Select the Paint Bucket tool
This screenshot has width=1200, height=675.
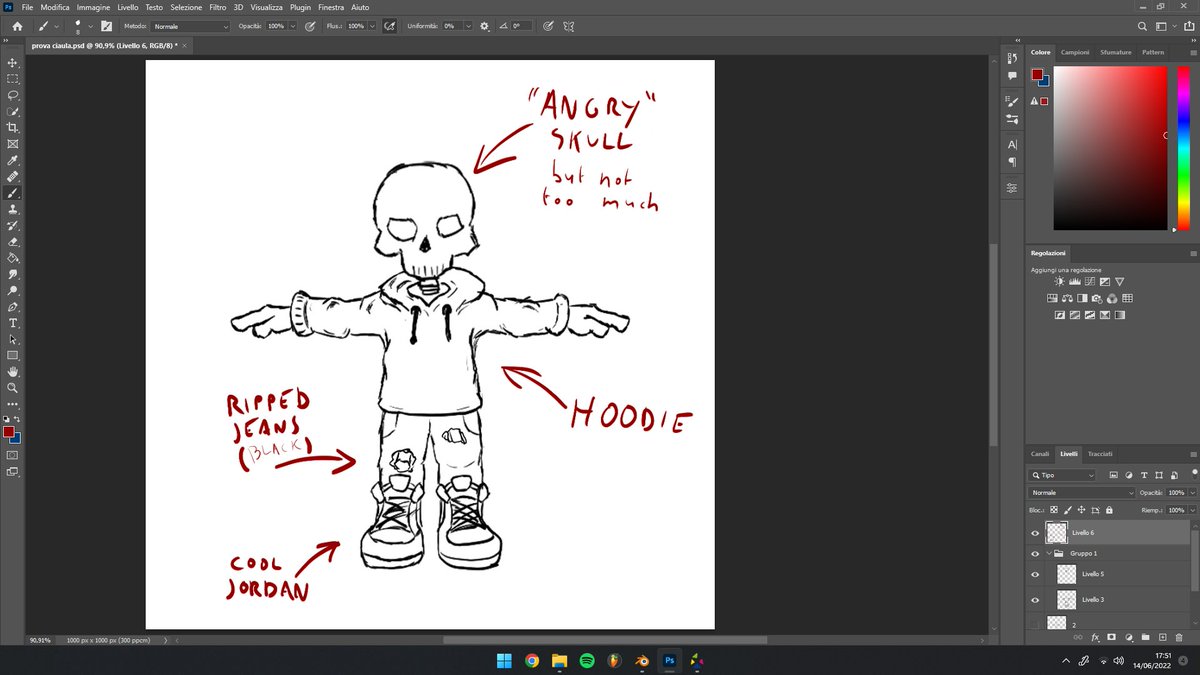(x=13, y=258)
